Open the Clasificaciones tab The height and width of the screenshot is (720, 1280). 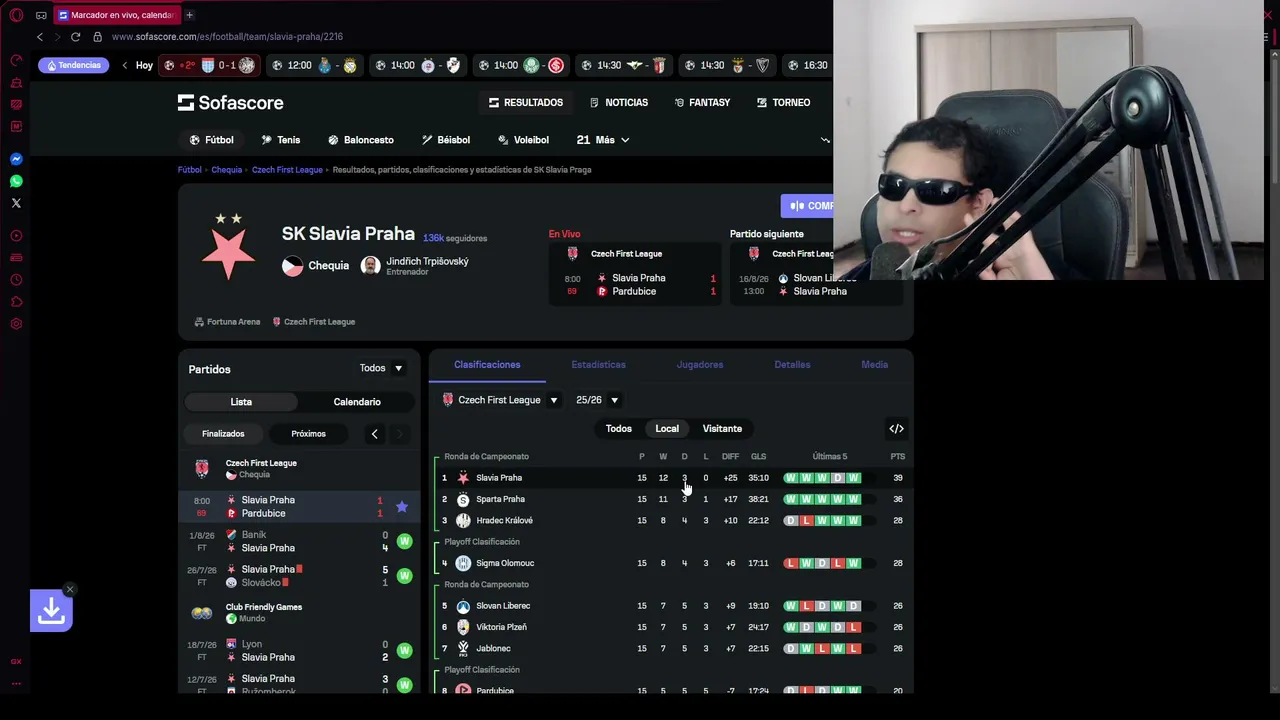487,365
